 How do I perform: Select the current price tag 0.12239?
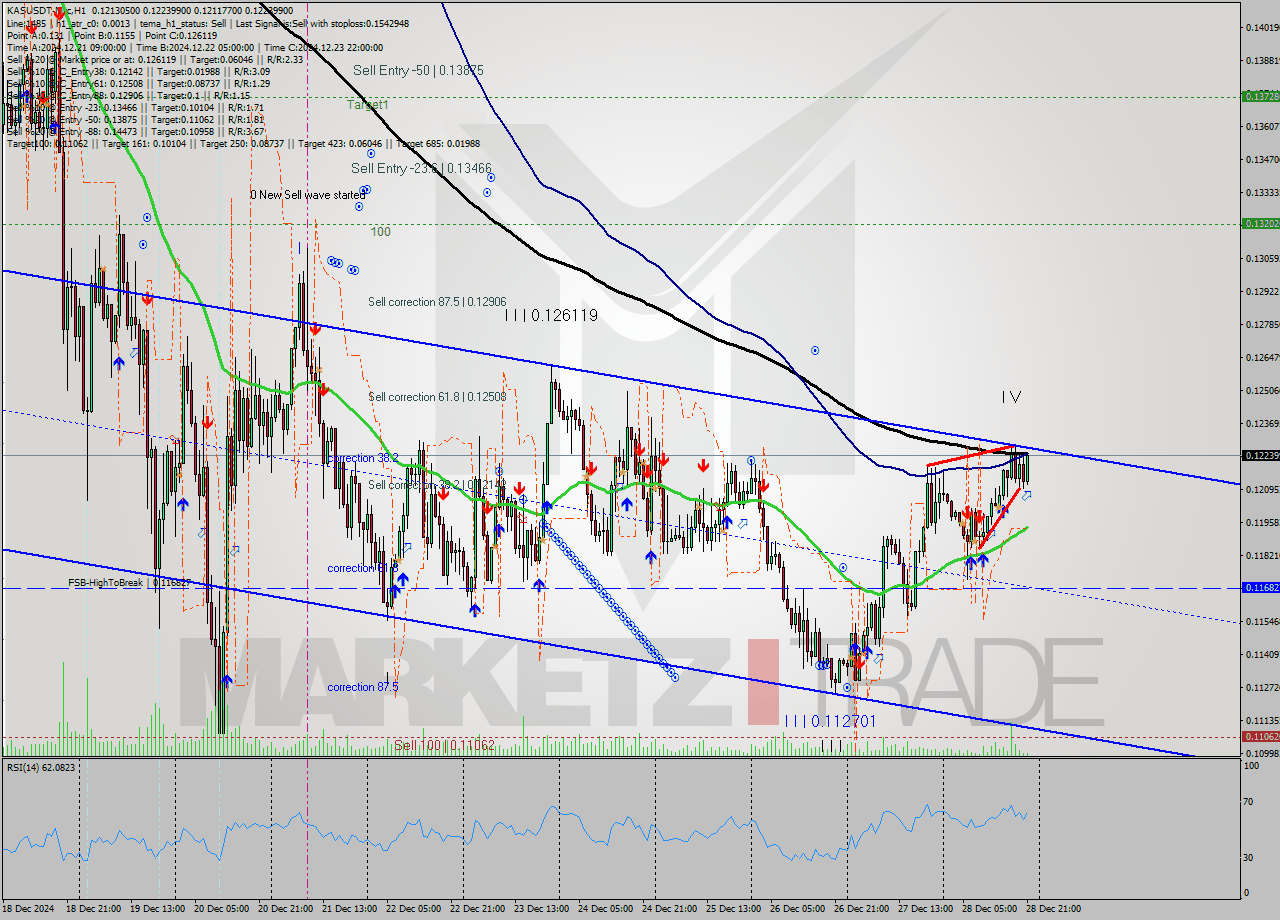[1260, 455]
